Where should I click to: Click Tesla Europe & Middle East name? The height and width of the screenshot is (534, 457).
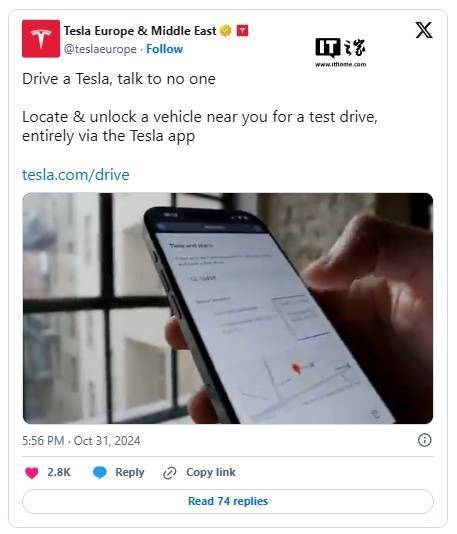[x=140, y=31]
